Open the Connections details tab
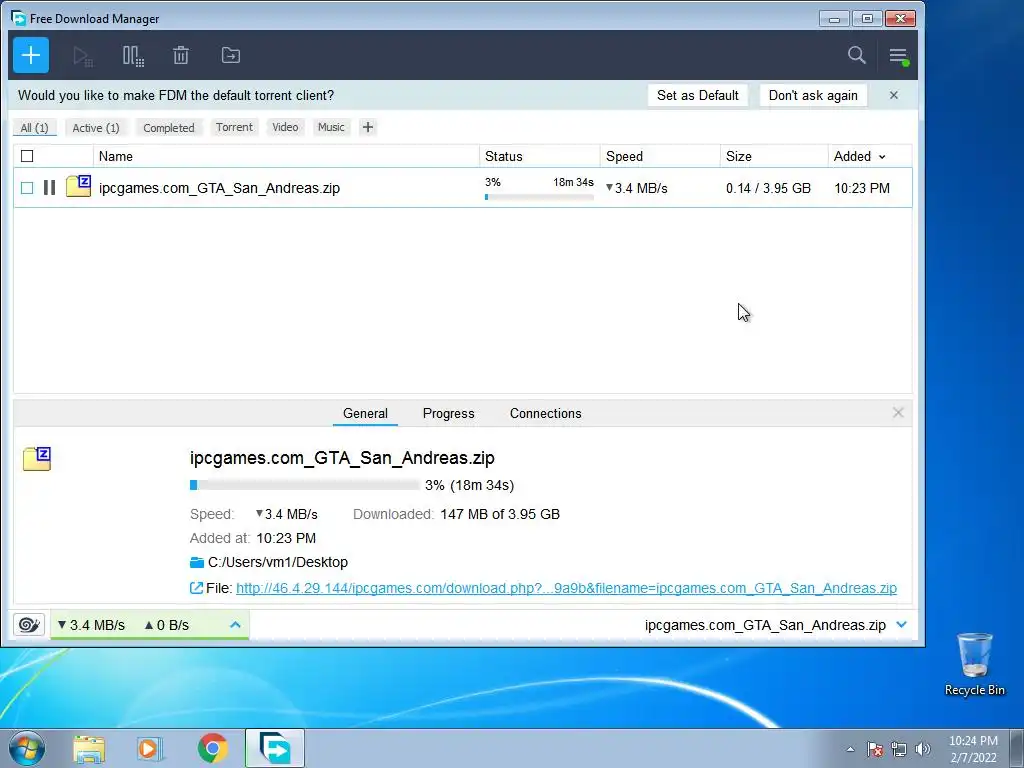Viewport: 1024px width, 768px height. 545,413
